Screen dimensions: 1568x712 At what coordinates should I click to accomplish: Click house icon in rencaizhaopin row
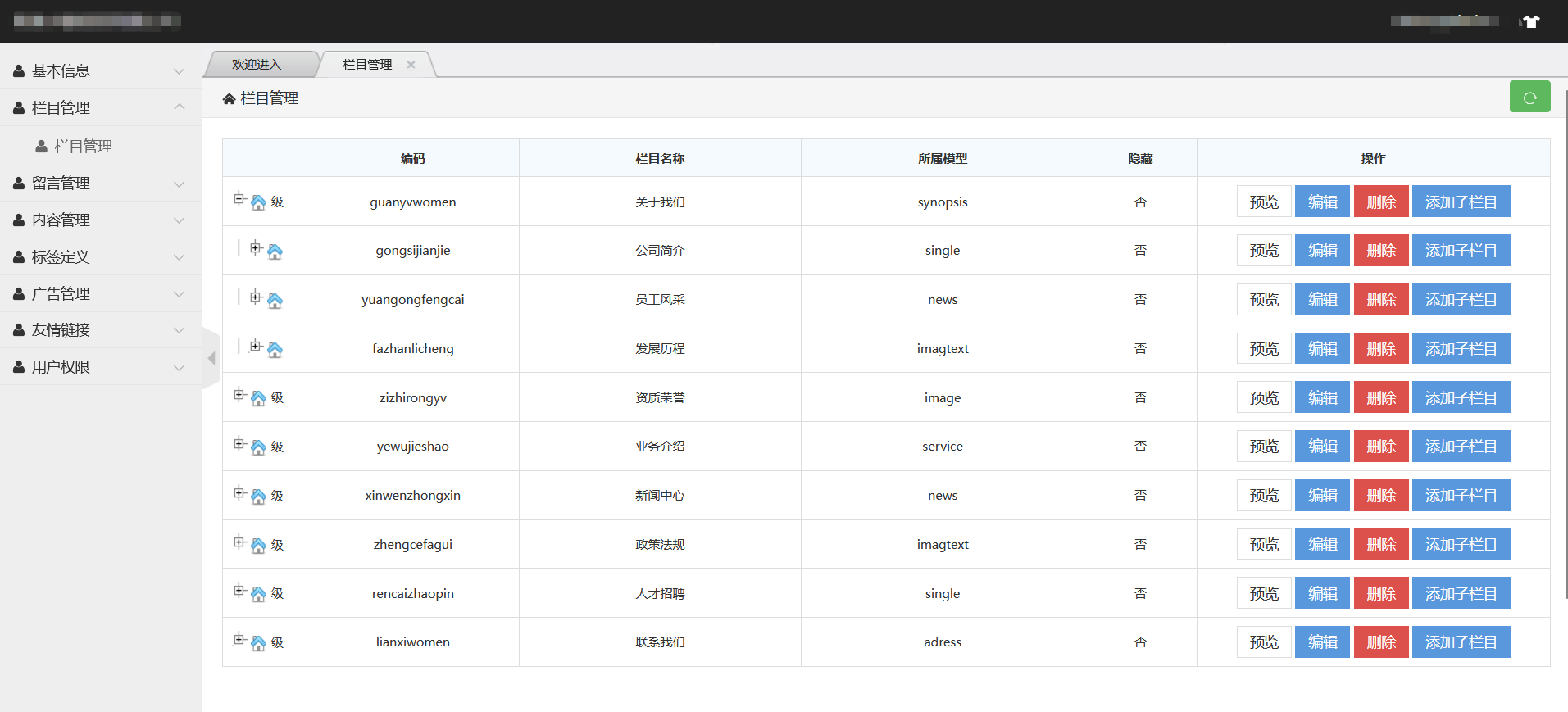pos(258,594)
